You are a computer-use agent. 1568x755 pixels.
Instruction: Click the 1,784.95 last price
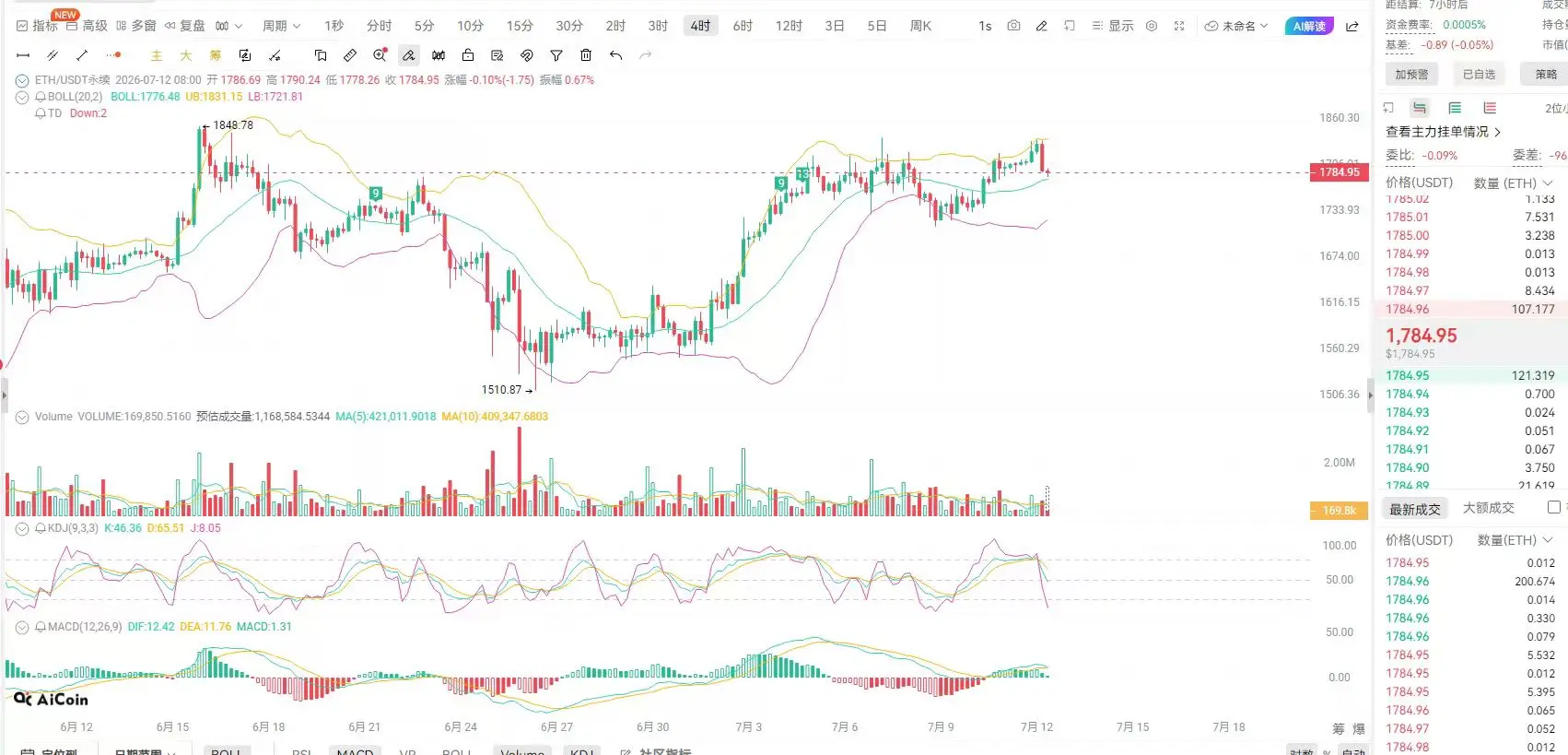coord(1422,336)
